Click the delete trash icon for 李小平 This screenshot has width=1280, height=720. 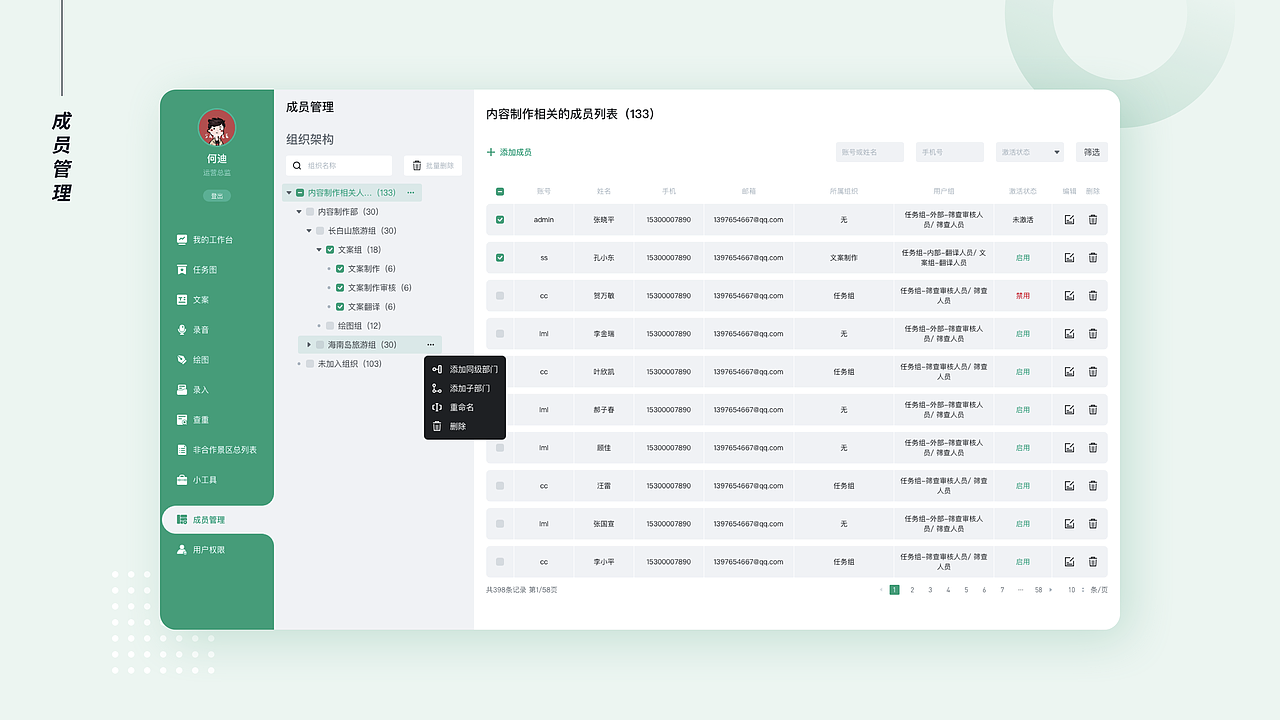pyautogui.click(x=1092, y=562)
